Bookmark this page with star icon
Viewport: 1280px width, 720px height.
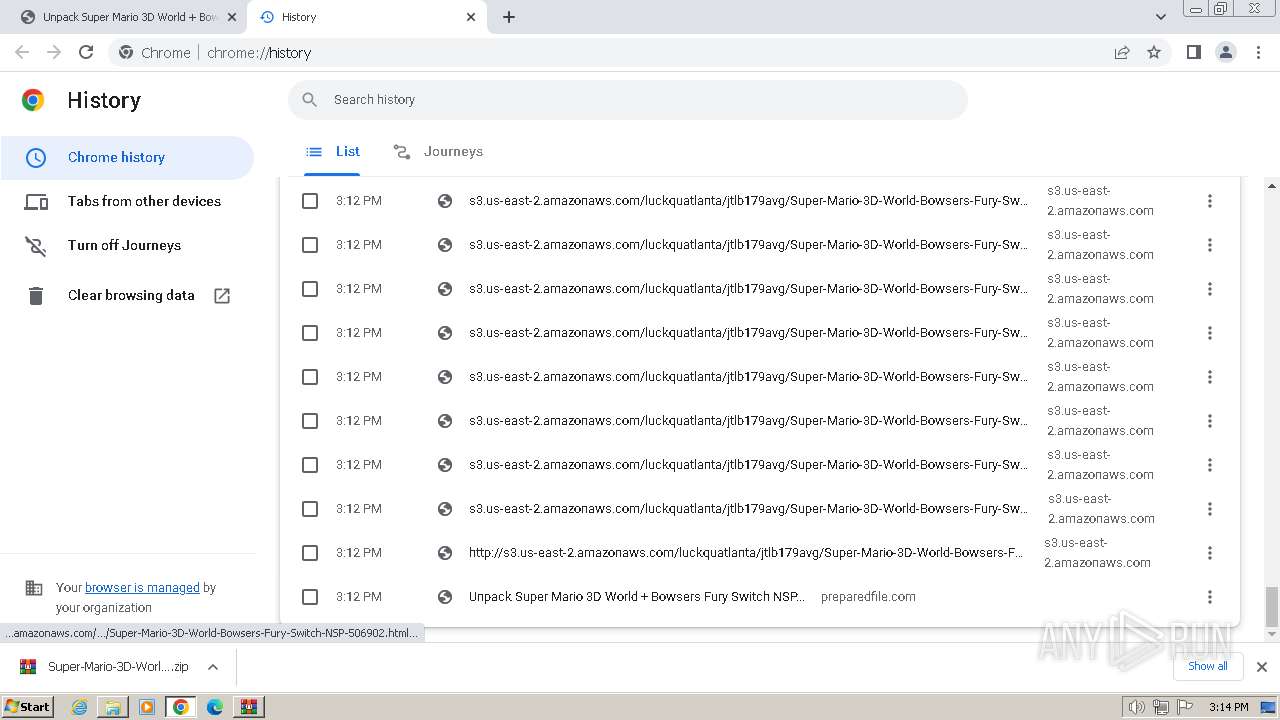coord(1154,52)
